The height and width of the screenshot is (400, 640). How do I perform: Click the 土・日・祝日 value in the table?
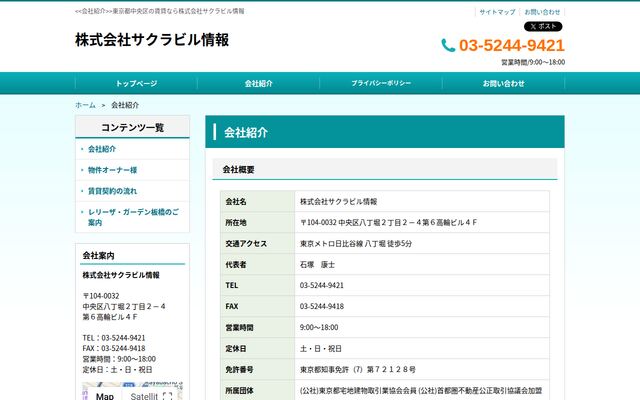pyautogui.click(x=321, y=349)
